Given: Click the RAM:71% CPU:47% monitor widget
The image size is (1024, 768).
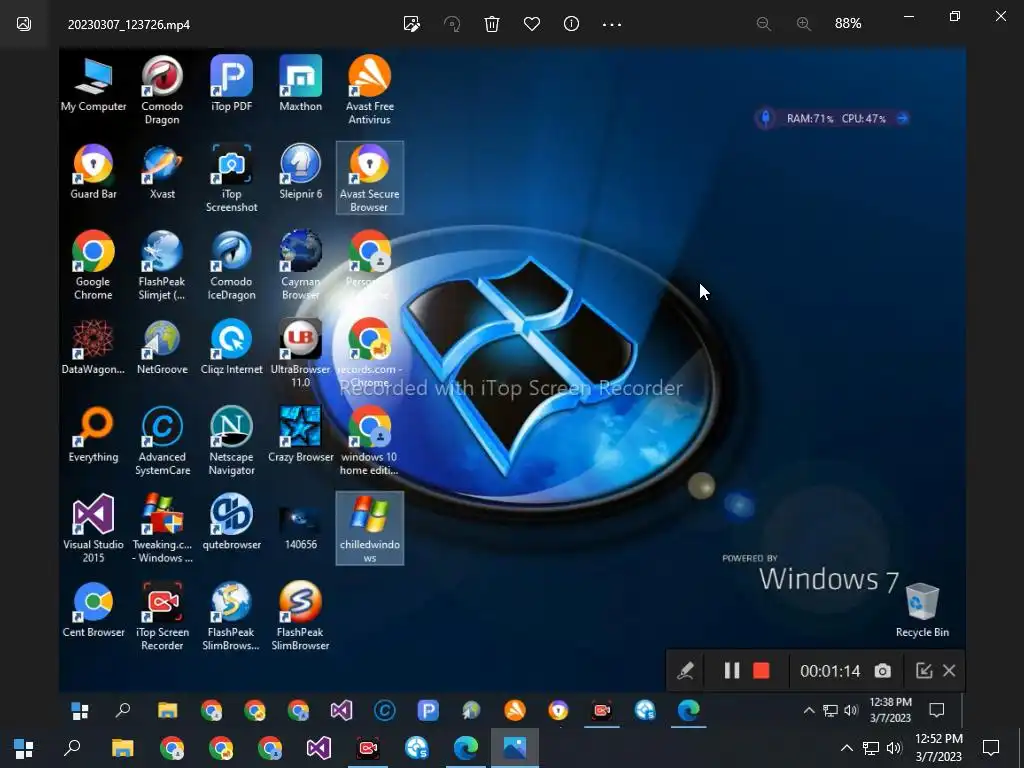Looking at the screenshot, I should pos(833,118).
